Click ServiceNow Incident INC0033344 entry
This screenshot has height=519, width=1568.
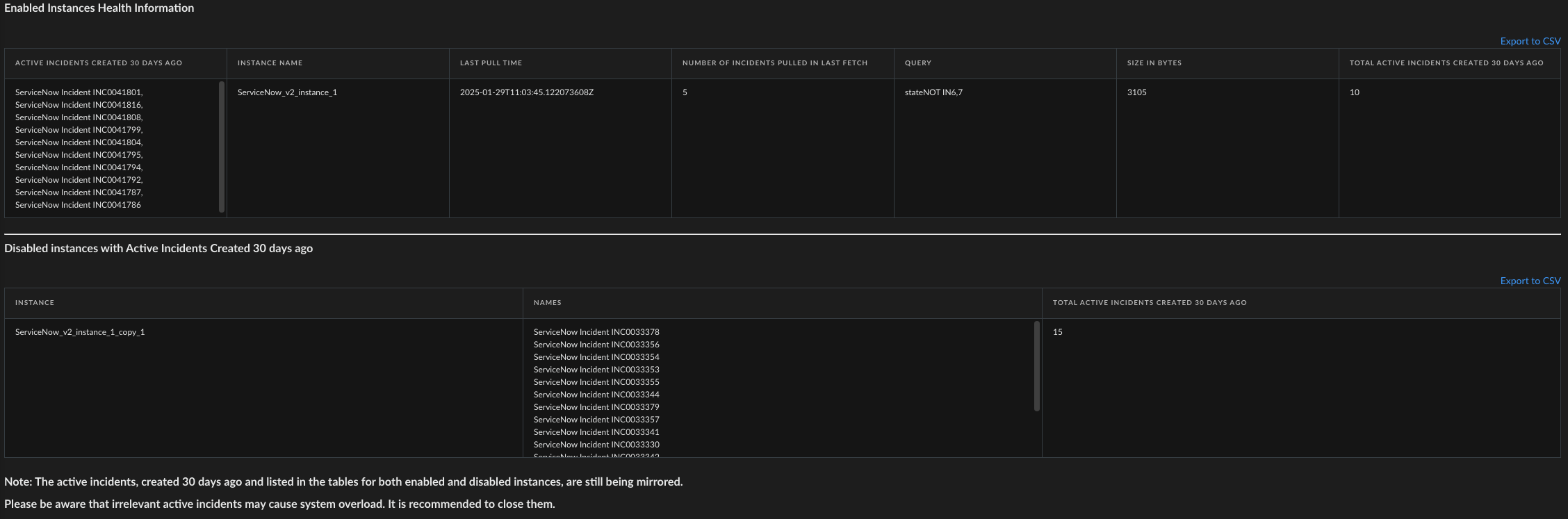(x=596, y=395)
